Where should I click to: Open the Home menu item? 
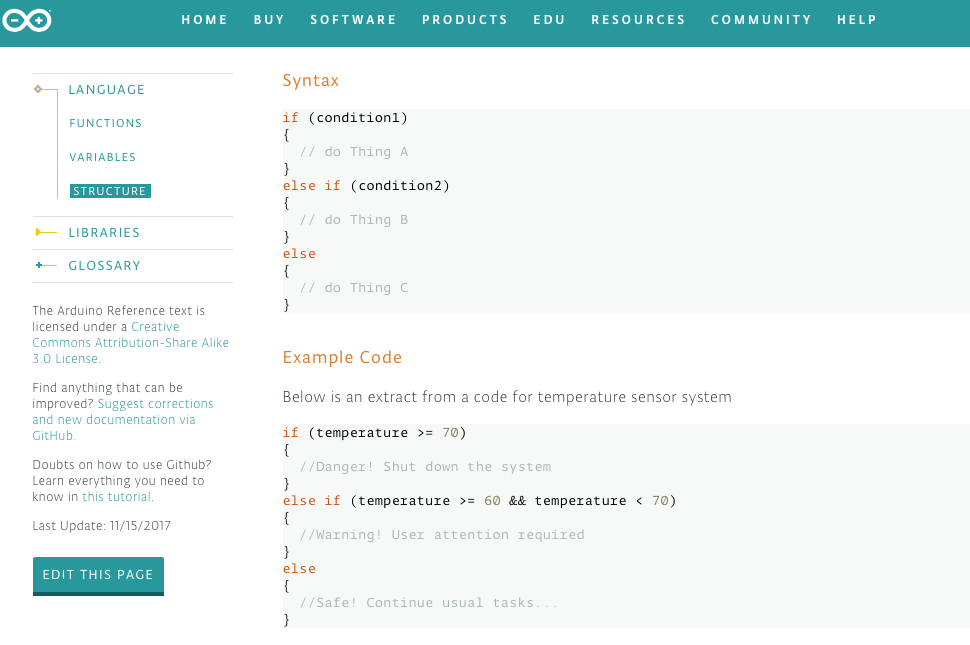pos(204,20)
